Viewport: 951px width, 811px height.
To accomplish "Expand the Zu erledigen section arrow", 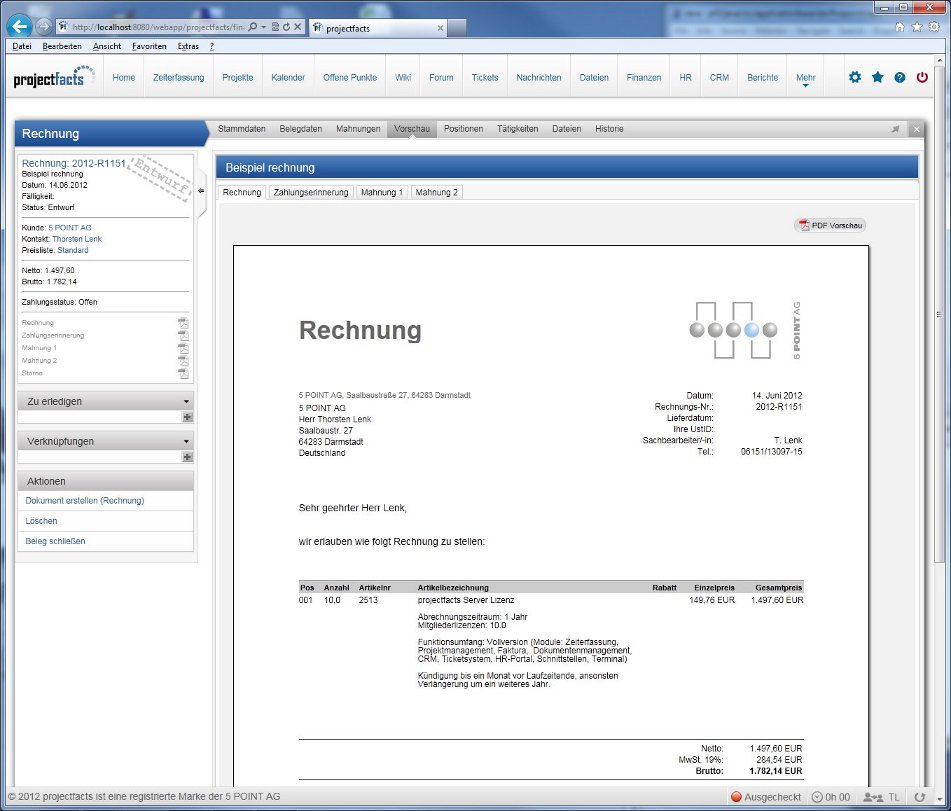I will pos(186,401).
